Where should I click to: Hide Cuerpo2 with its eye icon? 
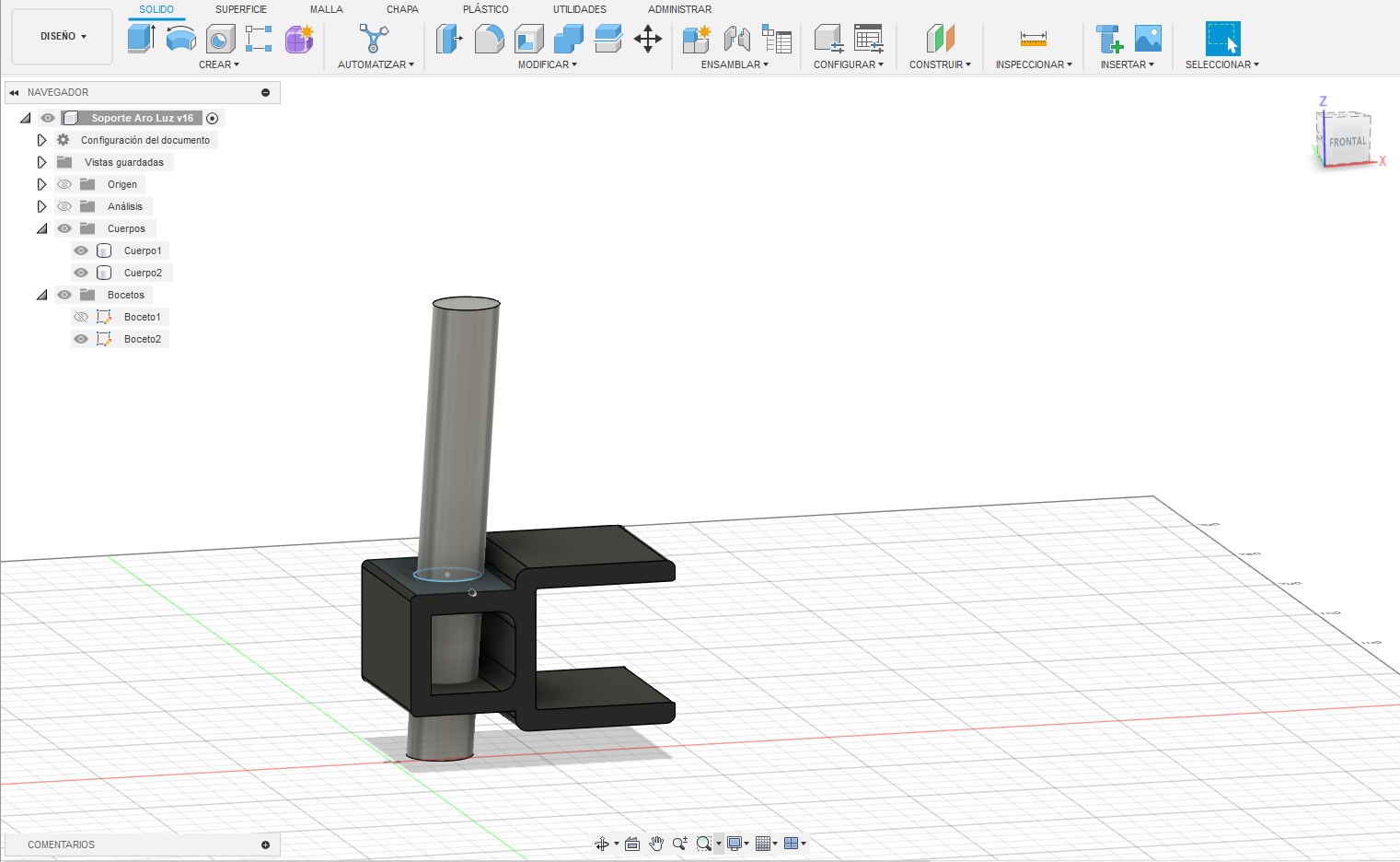pyautogui.click(x=81, y=273)
